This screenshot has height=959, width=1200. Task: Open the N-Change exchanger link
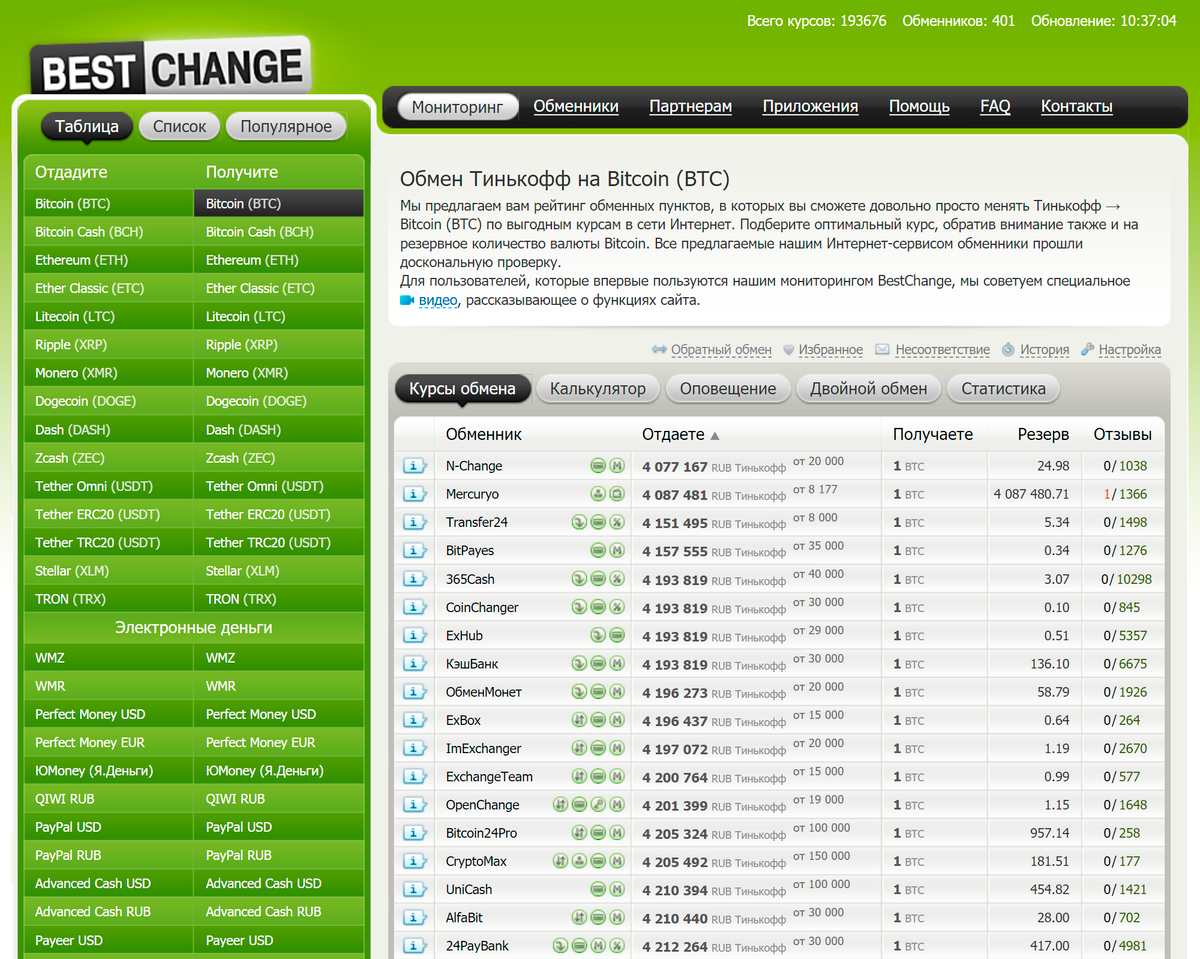coord(474,466)
